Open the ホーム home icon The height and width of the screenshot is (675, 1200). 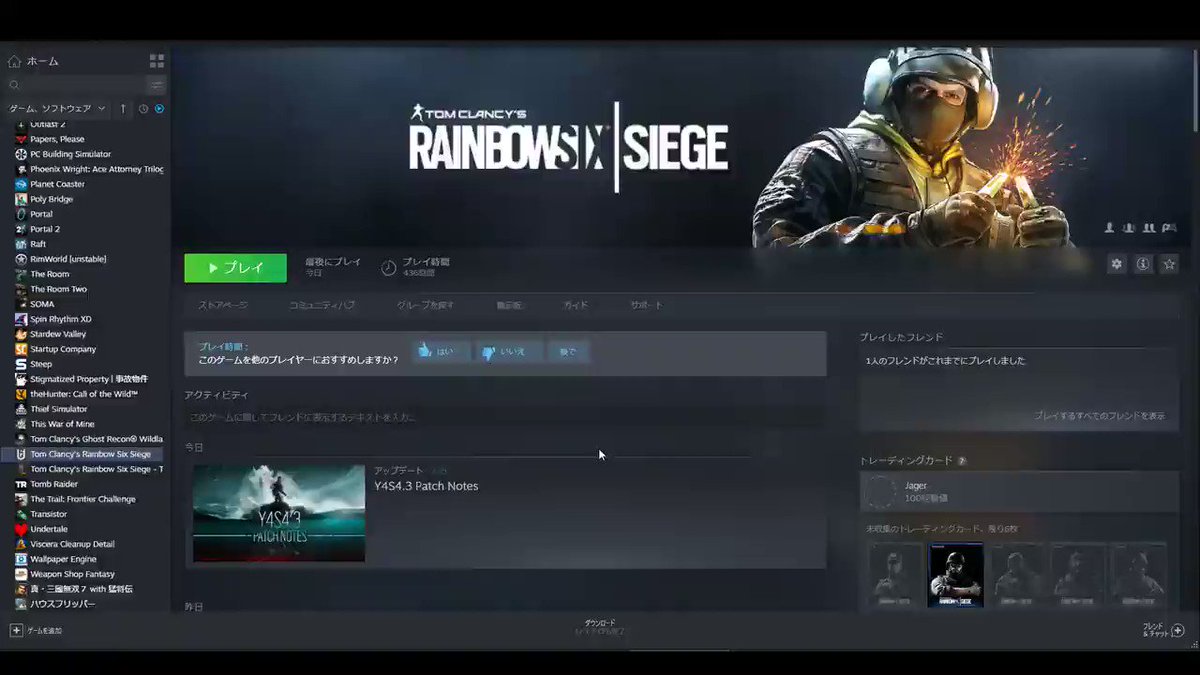coord(14,61)
